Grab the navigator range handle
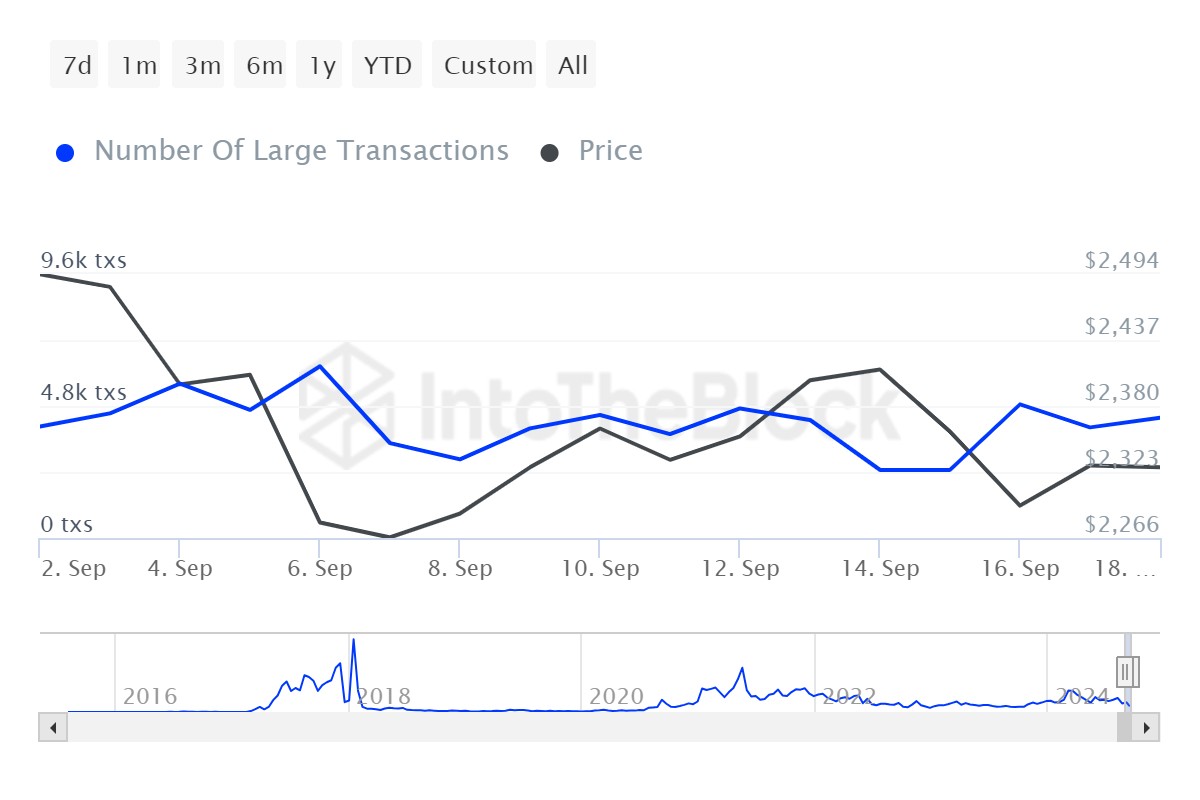Image resolution: width=1200 pixels, height=800 pixels. coord(1128,671)
